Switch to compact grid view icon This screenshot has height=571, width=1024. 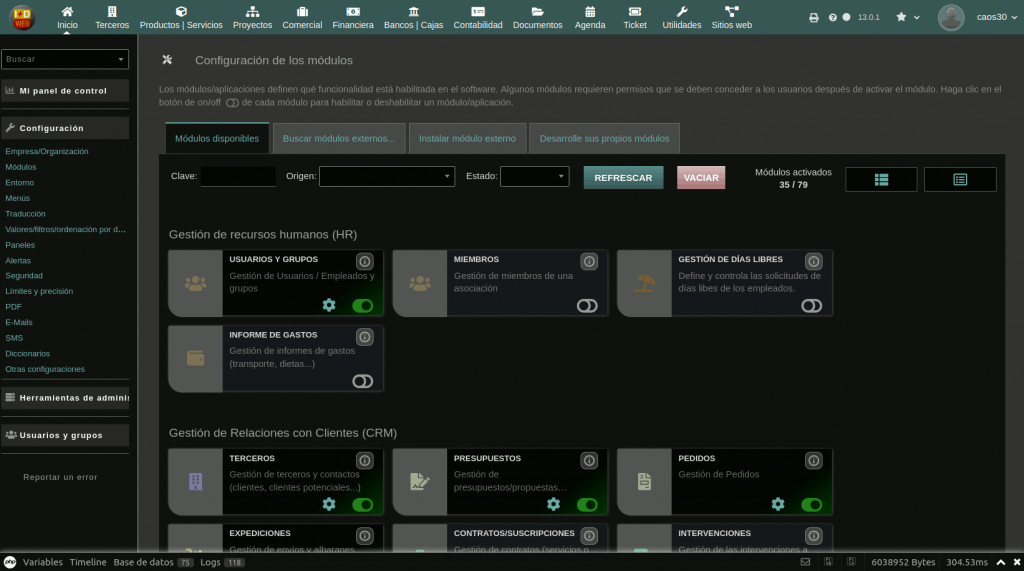[881, 179]
